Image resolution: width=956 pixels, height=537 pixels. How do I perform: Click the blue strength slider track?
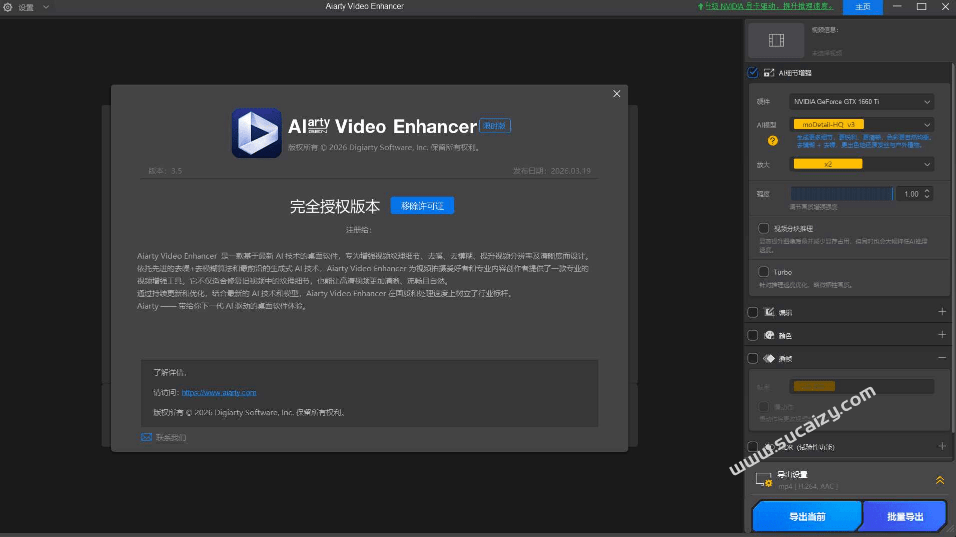tap(842, 194)
